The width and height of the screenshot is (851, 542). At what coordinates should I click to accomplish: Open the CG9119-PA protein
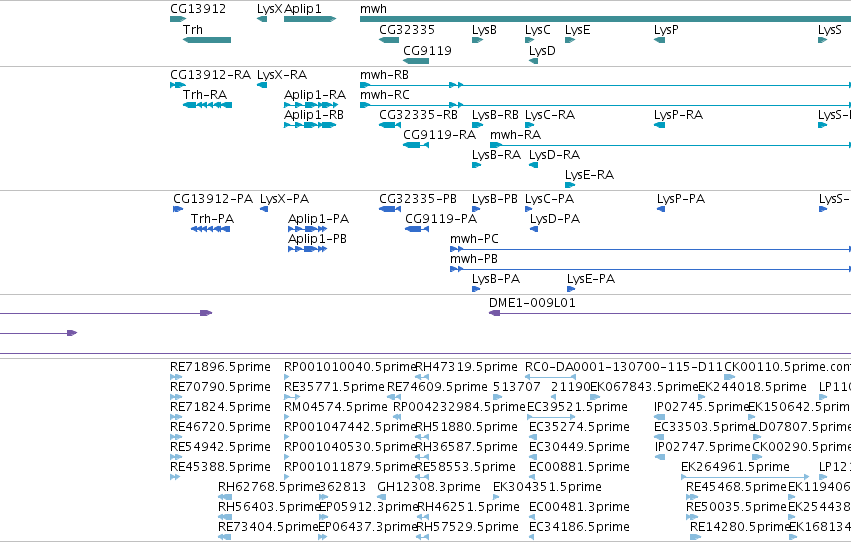tap(417, 229)
